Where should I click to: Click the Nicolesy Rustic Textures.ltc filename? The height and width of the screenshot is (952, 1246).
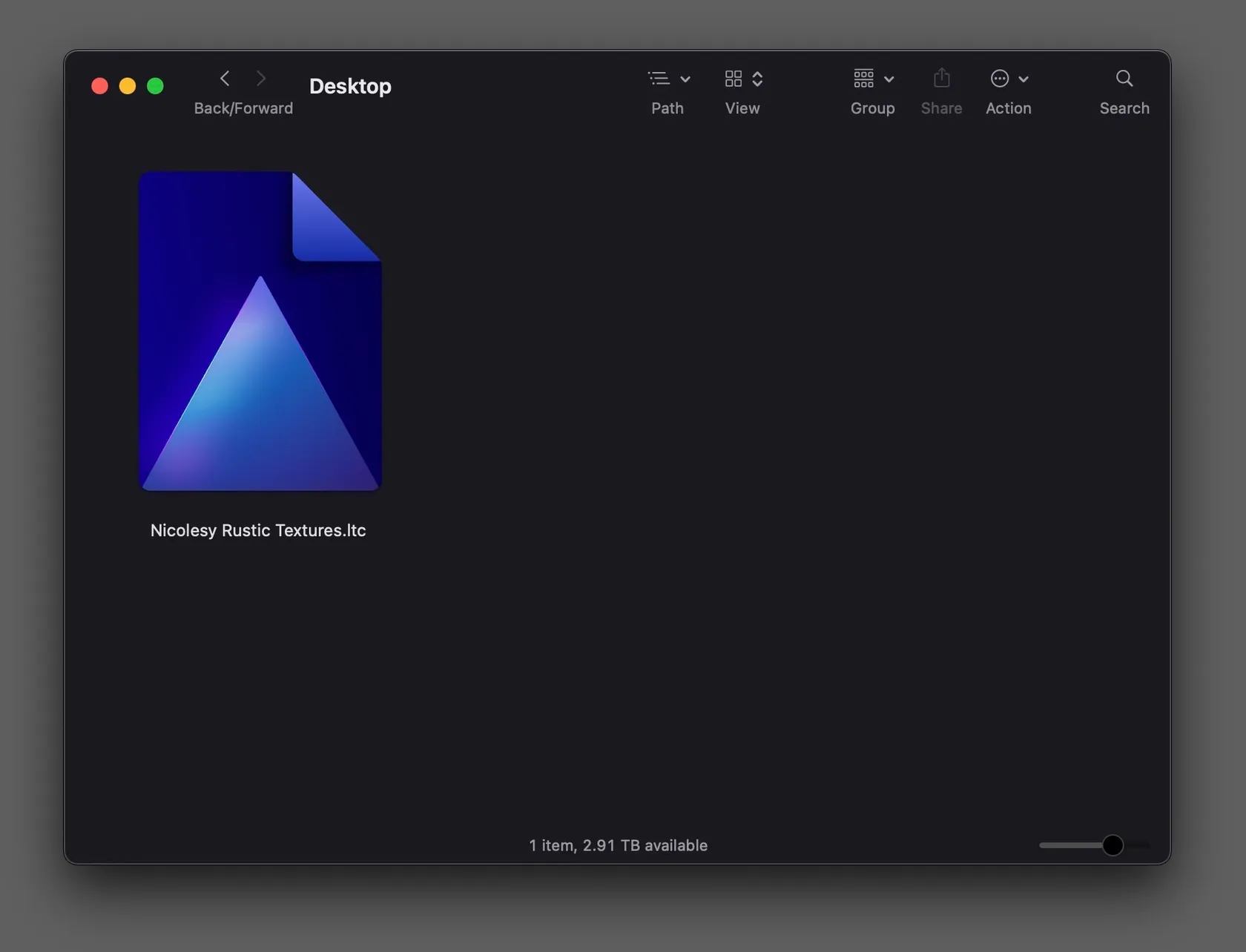pyautogui.click(x=258, y=531)
